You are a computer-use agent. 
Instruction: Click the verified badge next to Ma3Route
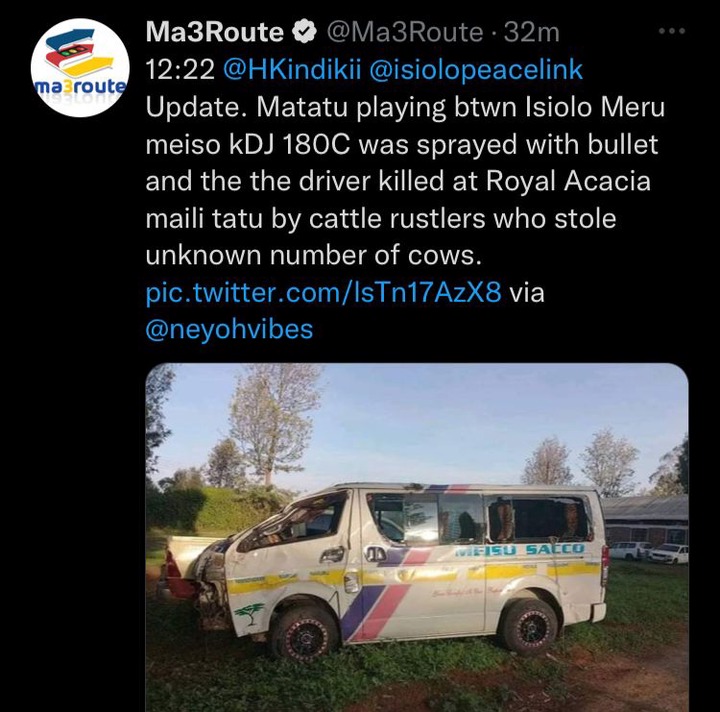(x=305, y=33)
